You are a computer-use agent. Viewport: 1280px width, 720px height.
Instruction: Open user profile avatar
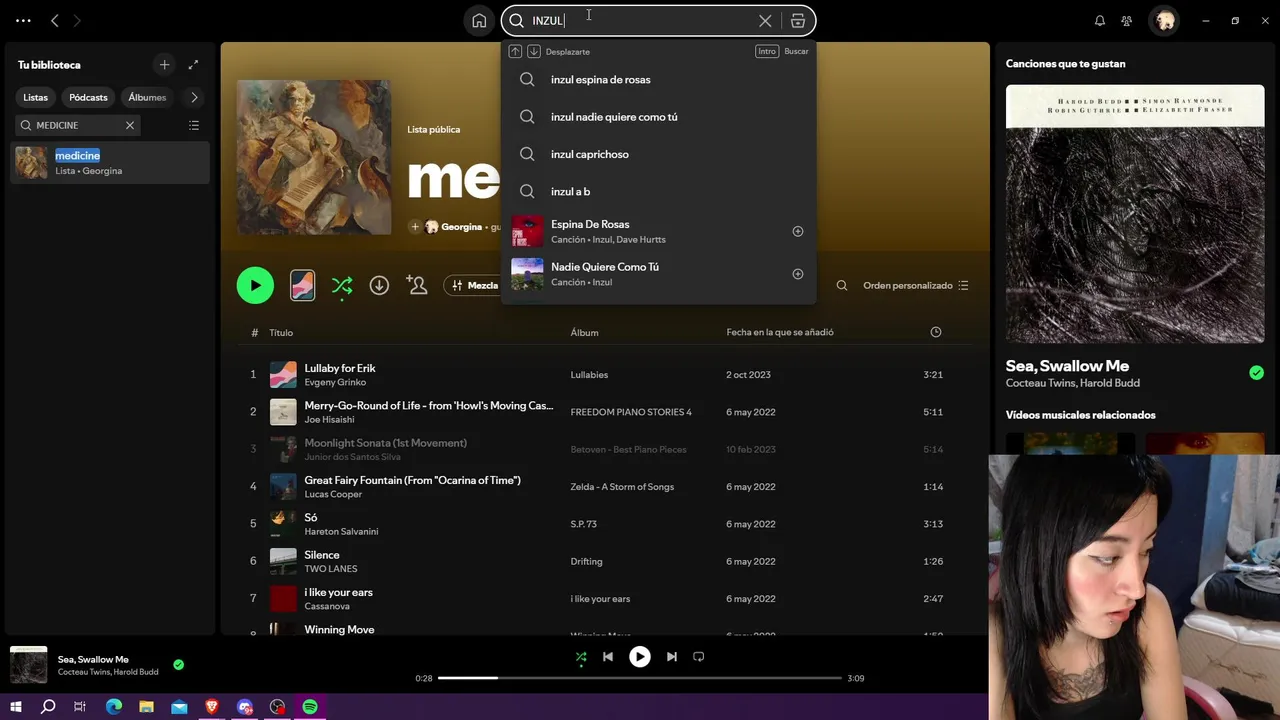pos(1165,21)
